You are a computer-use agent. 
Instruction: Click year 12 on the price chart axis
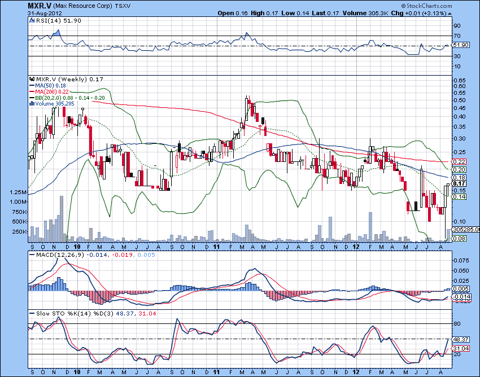[356, 247]
